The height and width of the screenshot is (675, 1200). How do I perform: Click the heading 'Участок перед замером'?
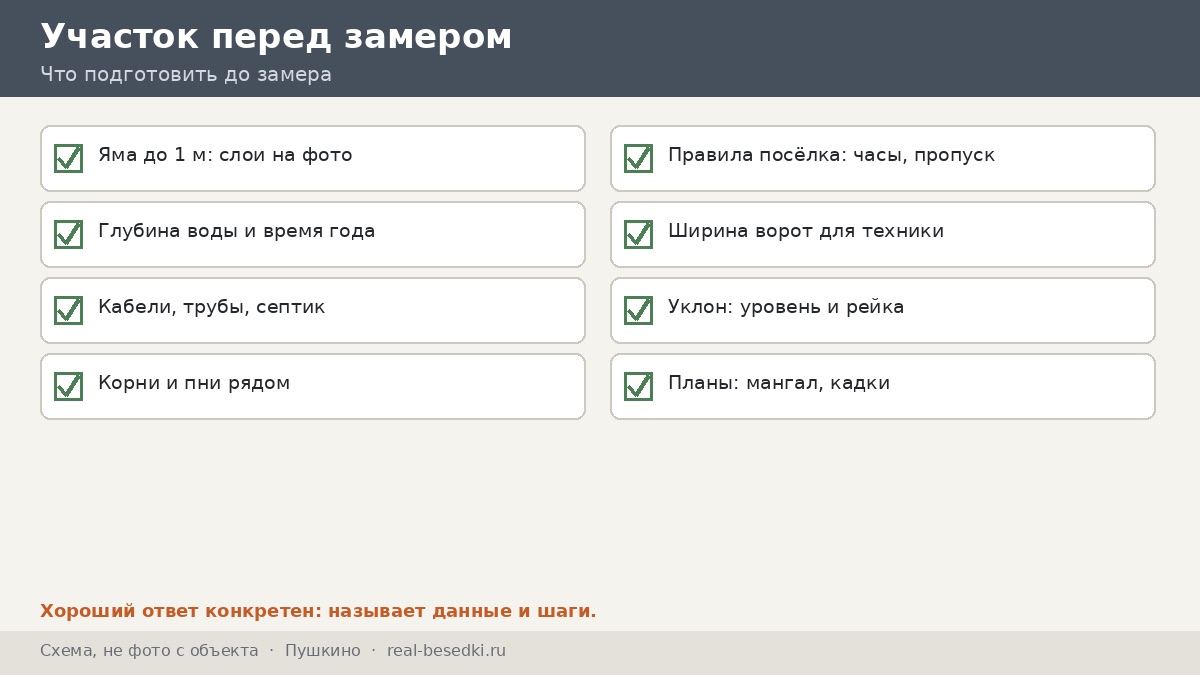276,37
